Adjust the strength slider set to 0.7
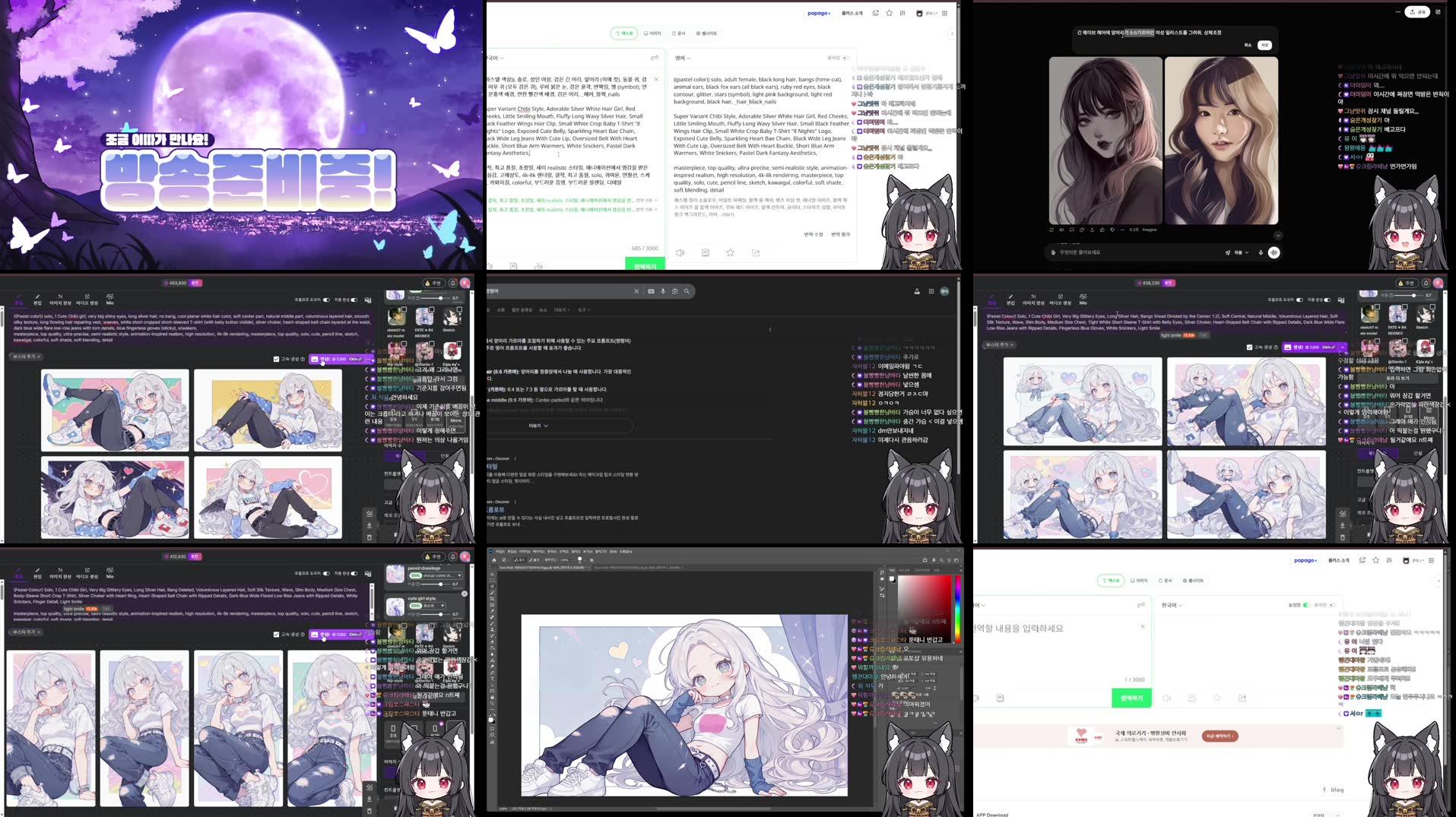Image resolution: width=1456 pixels, height=817 pixels. point(440,298)
